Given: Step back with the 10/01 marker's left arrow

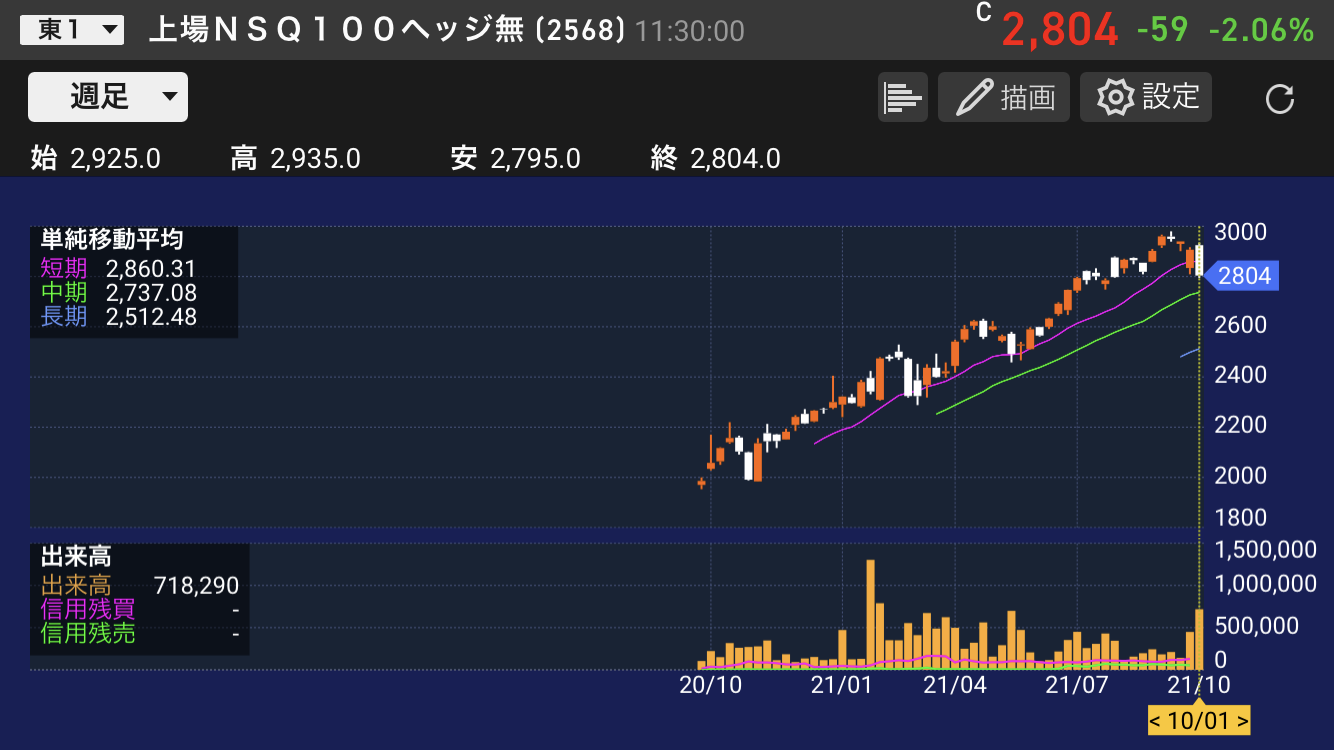Looking at the screenshot, I should pyautogui.click(x=1155, y=720).
